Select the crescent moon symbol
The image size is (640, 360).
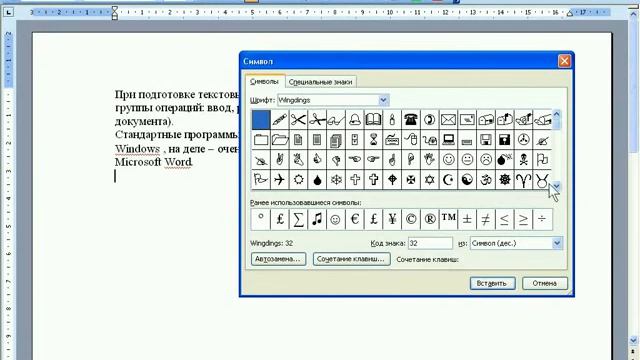click(448, 180)
